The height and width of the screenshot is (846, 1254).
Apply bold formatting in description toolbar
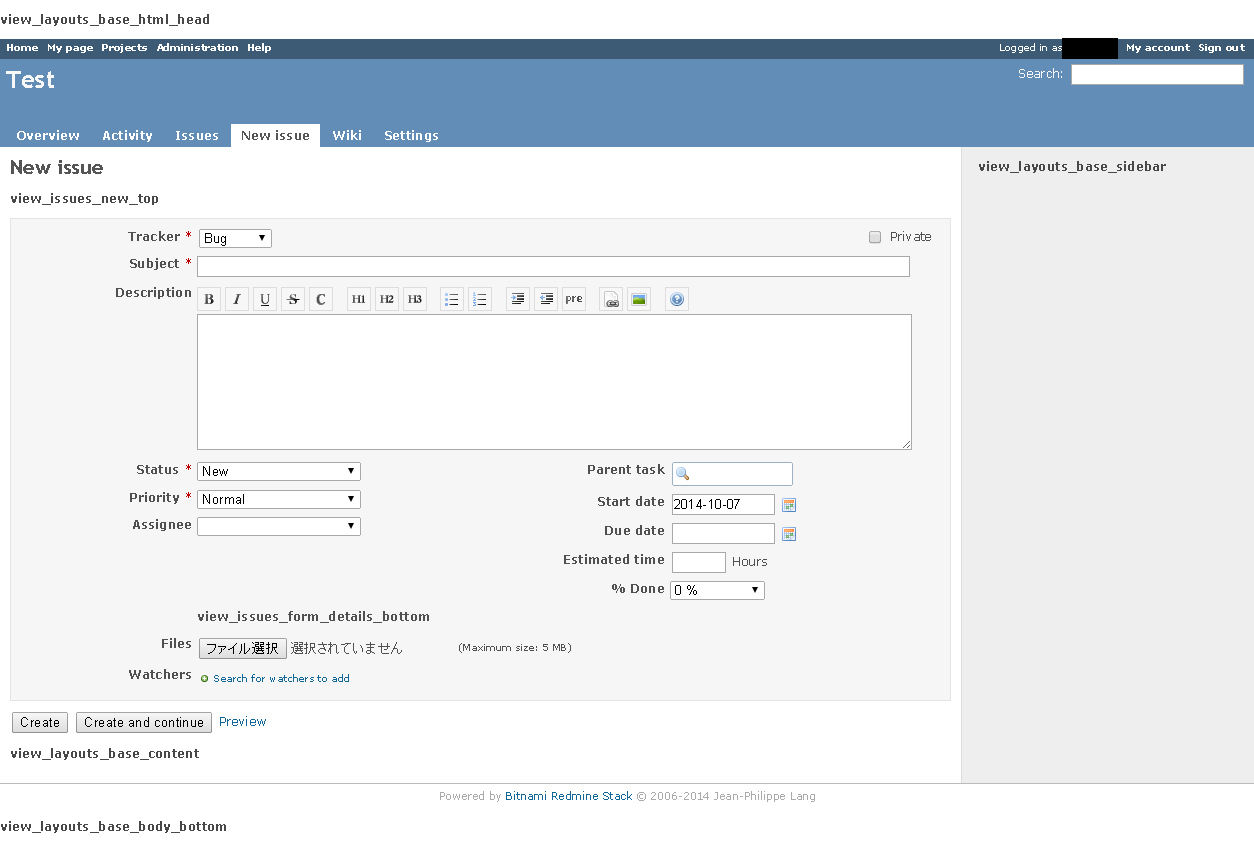[209, 298]
